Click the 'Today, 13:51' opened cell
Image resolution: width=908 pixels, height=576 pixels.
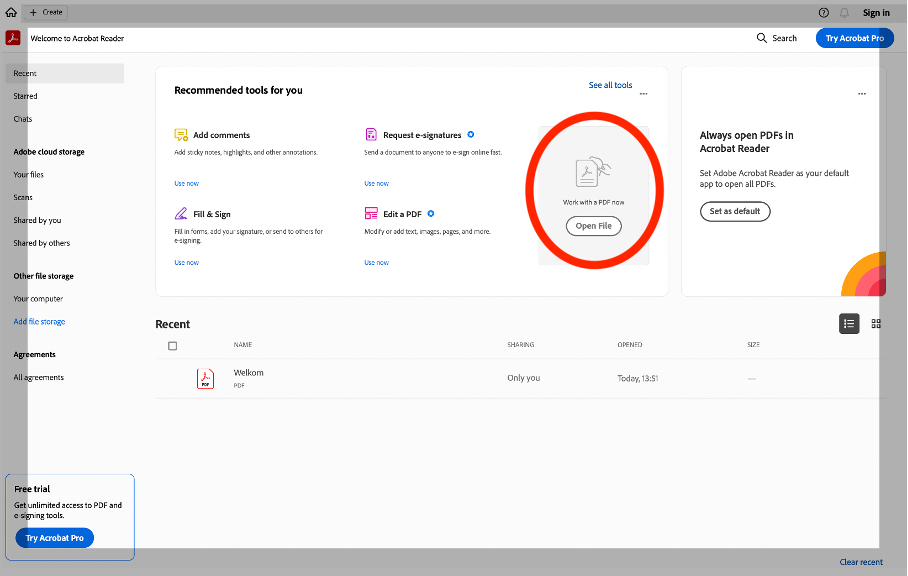638,379
